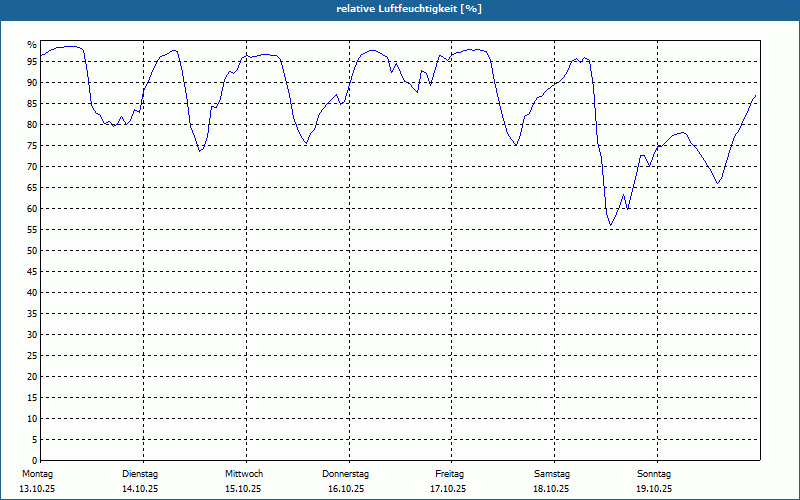
Task: Click the y-axis value '90'
Action: pyautogui.click(x=32, y=83)
